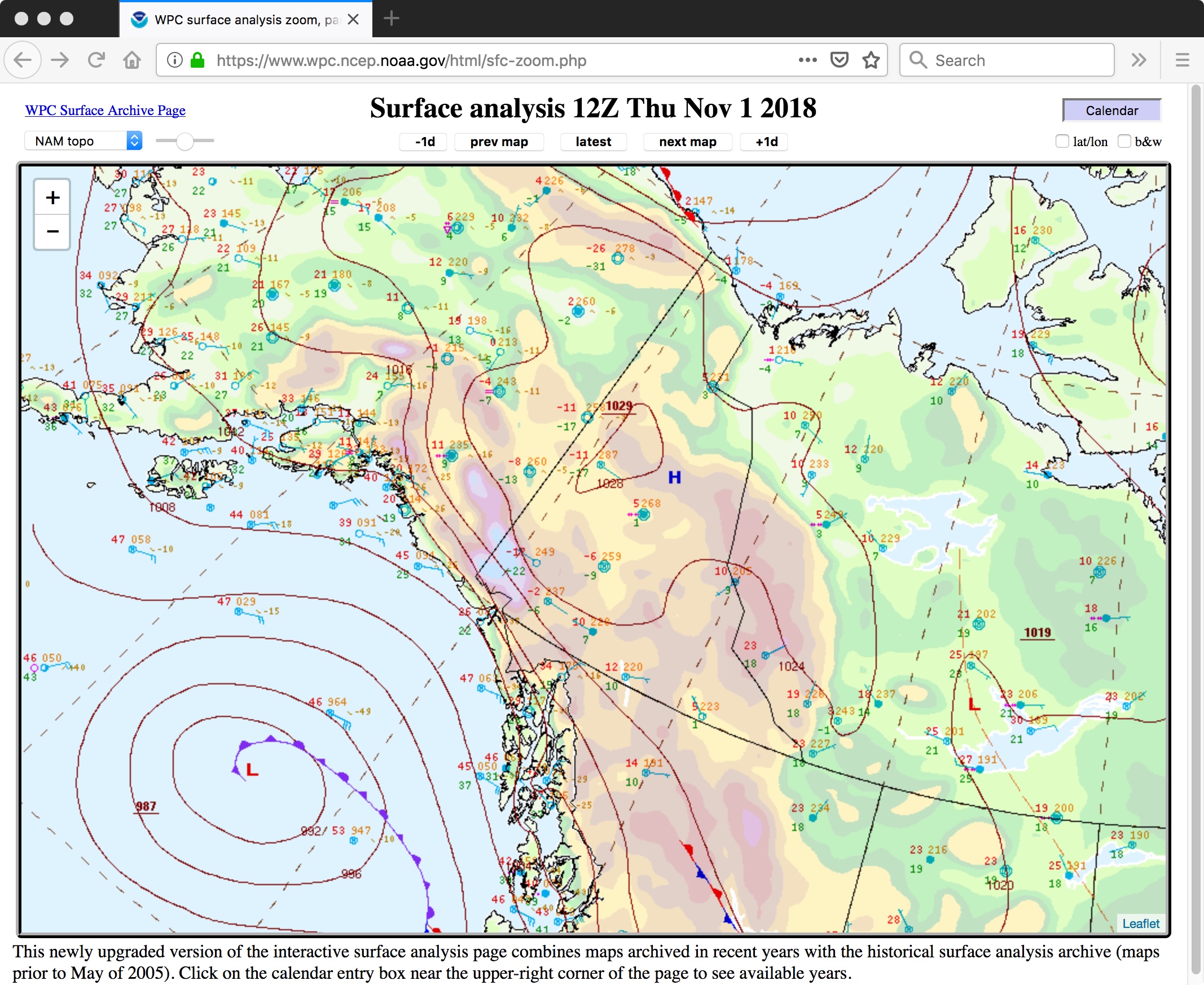The image size is (1204, 985).
Task: Open the NAM topo dropdown
Action: [x=83, y=140]
